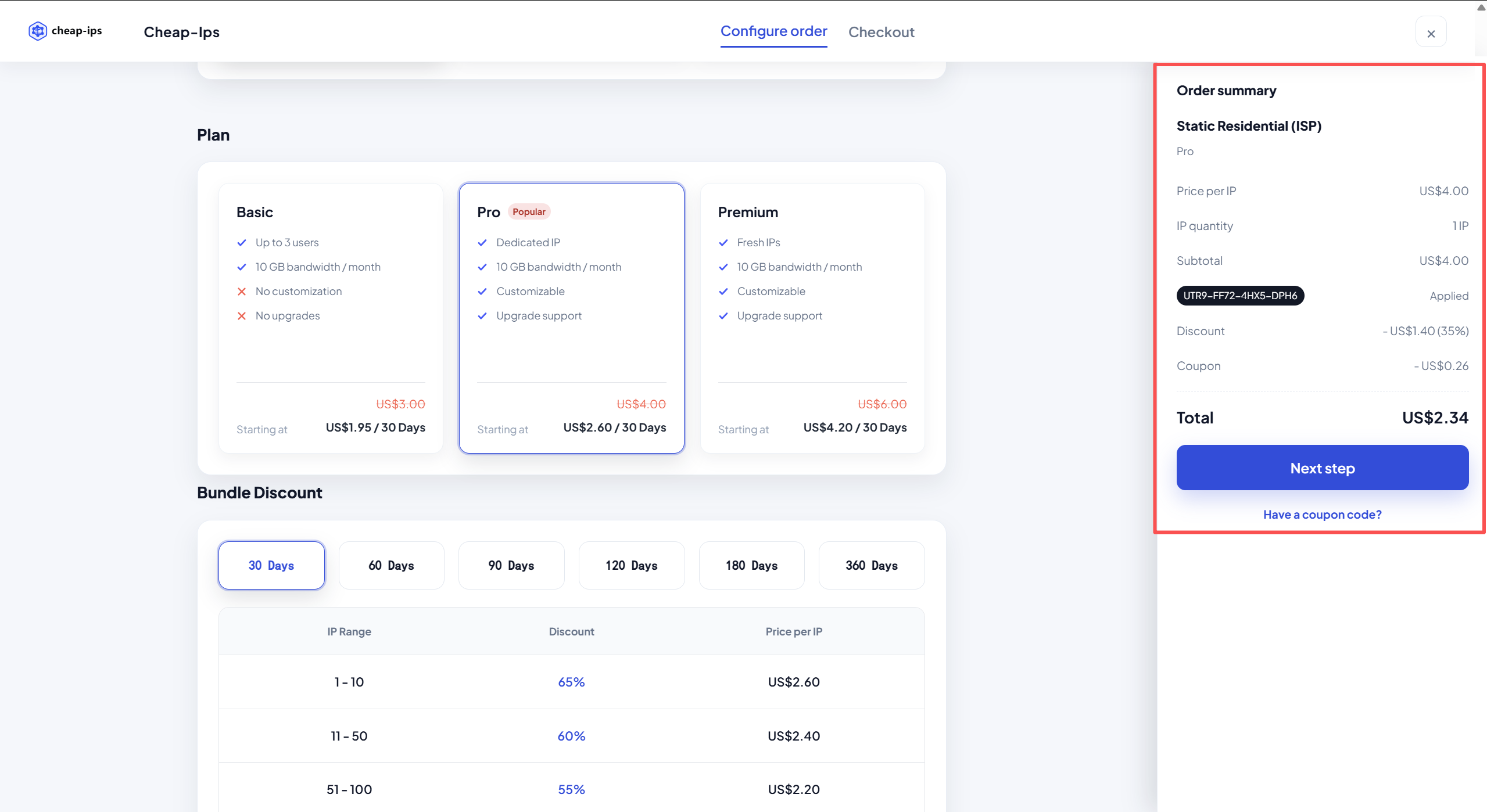Click the 60% discount for 11-50 IPs
The image size is (1487, 812).
tap(571, 736)
